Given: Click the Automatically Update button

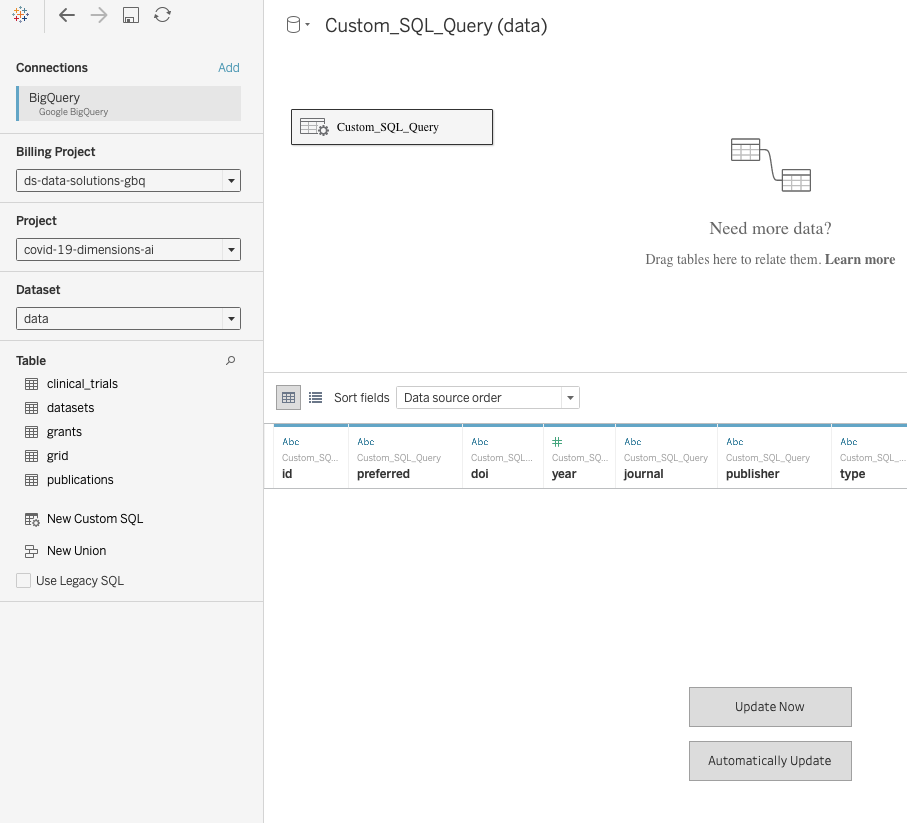Looking at the screenshot, I should click(x=770, y=761).
